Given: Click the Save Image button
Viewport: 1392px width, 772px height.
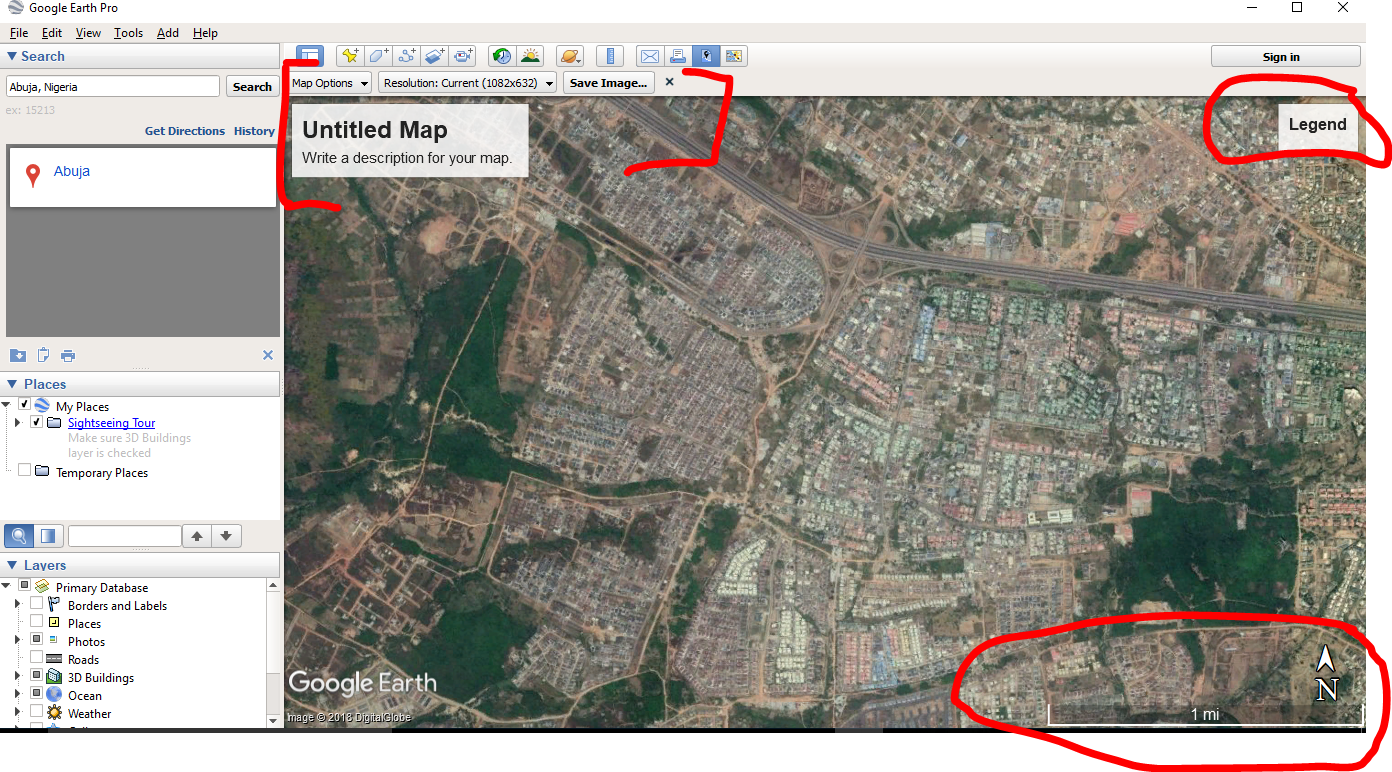Looking at the screenshot, I should 608,83.
